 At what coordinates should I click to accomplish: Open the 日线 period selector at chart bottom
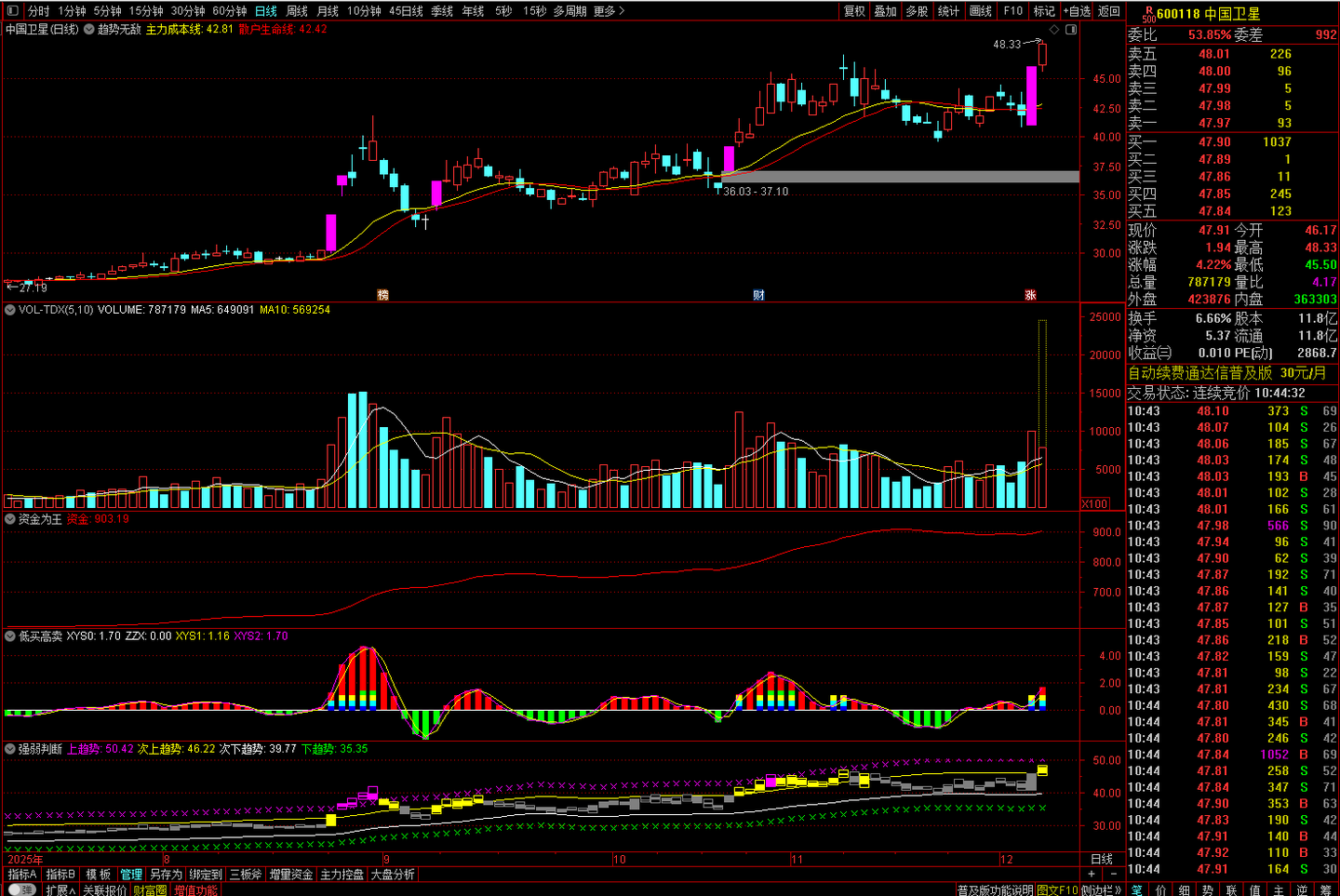(x=1102, y=860)
